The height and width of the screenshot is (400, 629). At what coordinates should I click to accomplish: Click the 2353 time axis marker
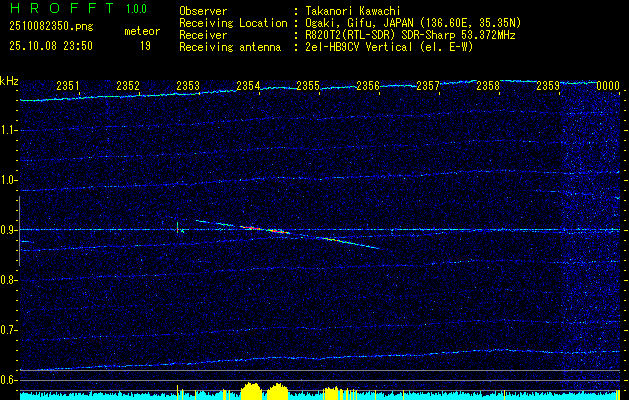point(188,85)
